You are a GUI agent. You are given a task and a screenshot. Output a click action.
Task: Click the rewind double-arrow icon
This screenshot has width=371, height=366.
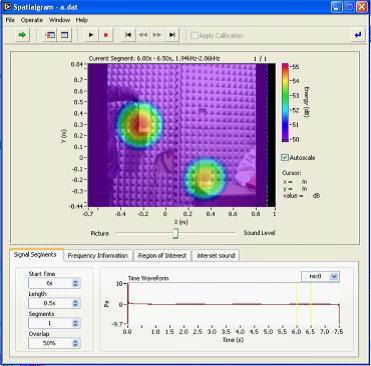click(x=143, y=35)
